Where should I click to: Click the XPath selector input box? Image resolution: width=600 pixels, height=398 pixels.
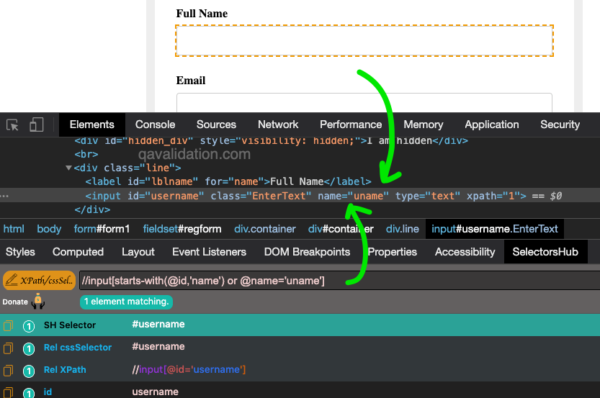pyautogui.click(x=340, y=281)
